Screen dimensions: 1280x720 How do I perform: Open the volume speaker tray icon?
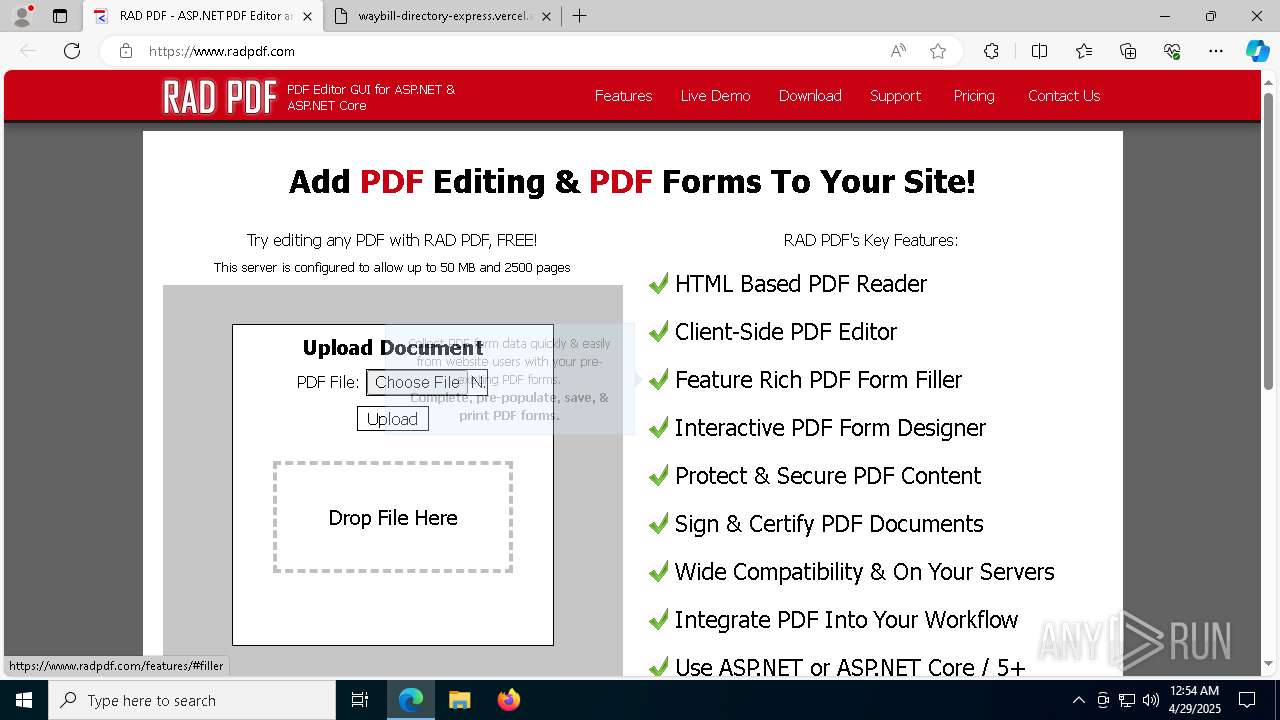[x=1150, y=700]
